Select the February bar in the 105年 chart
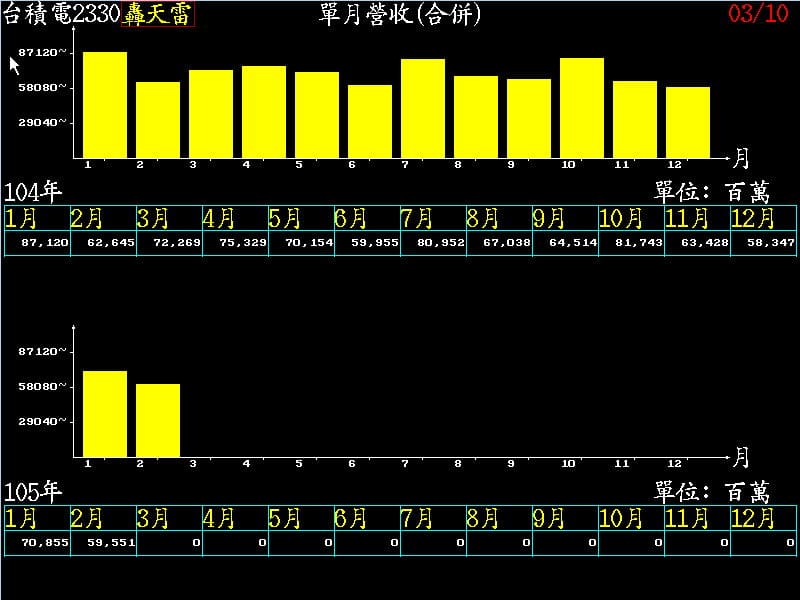 [158, 420]
